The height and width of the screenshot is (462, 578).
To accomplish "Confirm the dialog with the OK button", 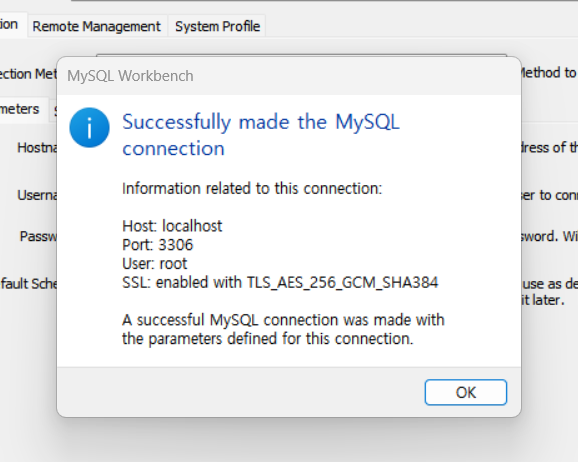I will point(466,392).
